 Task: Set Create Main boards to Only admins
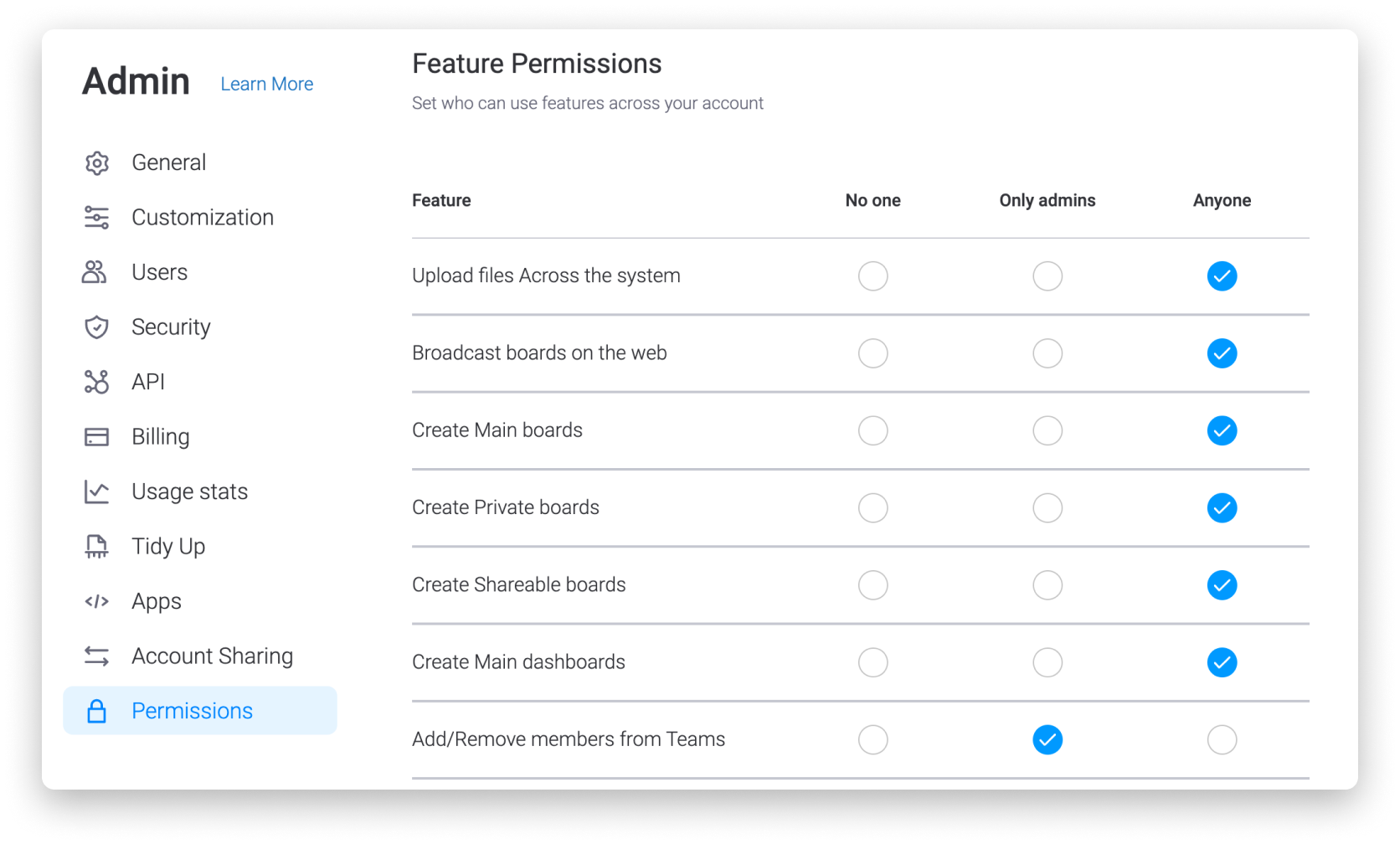click(x=1047, y=431)
